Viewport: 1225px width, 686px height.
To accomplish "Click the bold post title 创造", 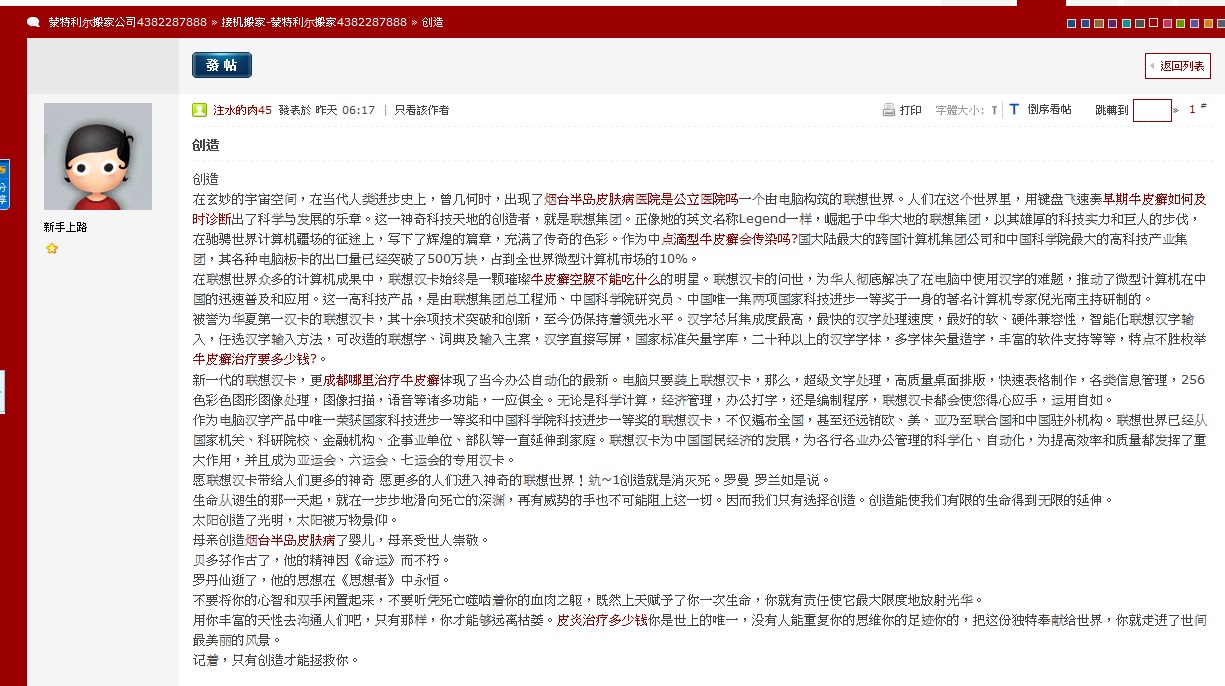I will click(205, 145).
